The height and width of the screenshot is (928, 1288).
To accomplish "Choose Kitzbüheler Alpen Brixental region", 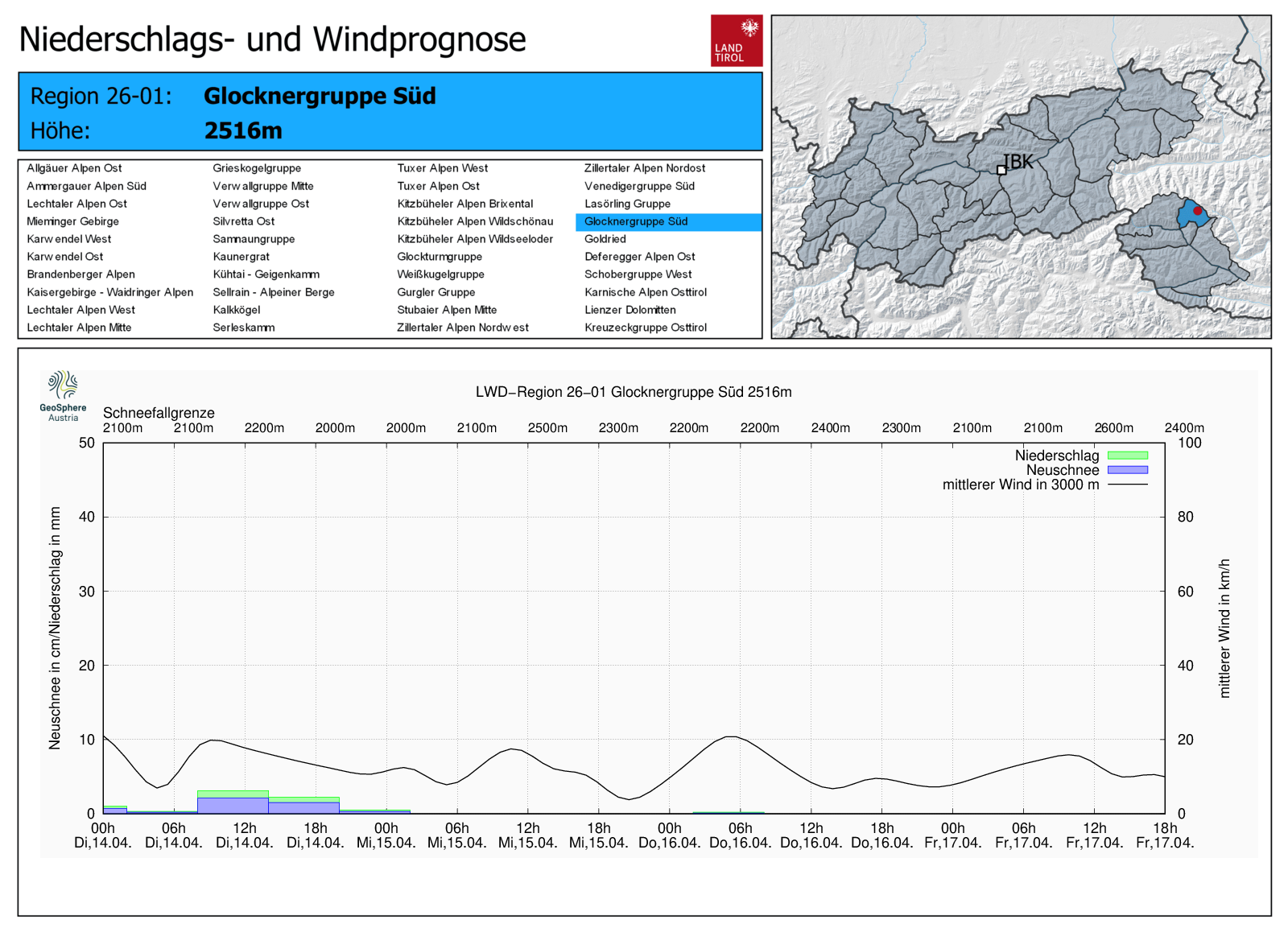I will click(x=464, y=204).
